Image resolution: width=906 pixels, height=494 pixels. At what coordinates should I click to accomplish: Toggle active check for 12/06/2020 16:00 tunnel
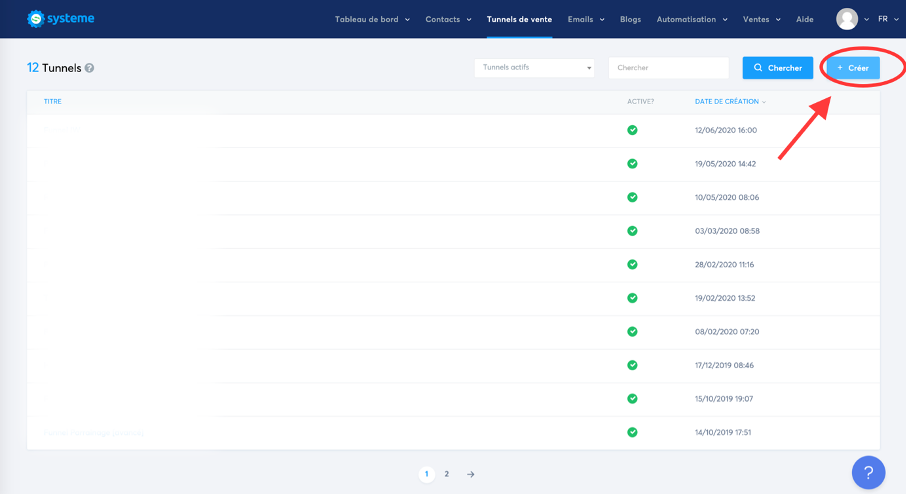click(x=632, y=130)
